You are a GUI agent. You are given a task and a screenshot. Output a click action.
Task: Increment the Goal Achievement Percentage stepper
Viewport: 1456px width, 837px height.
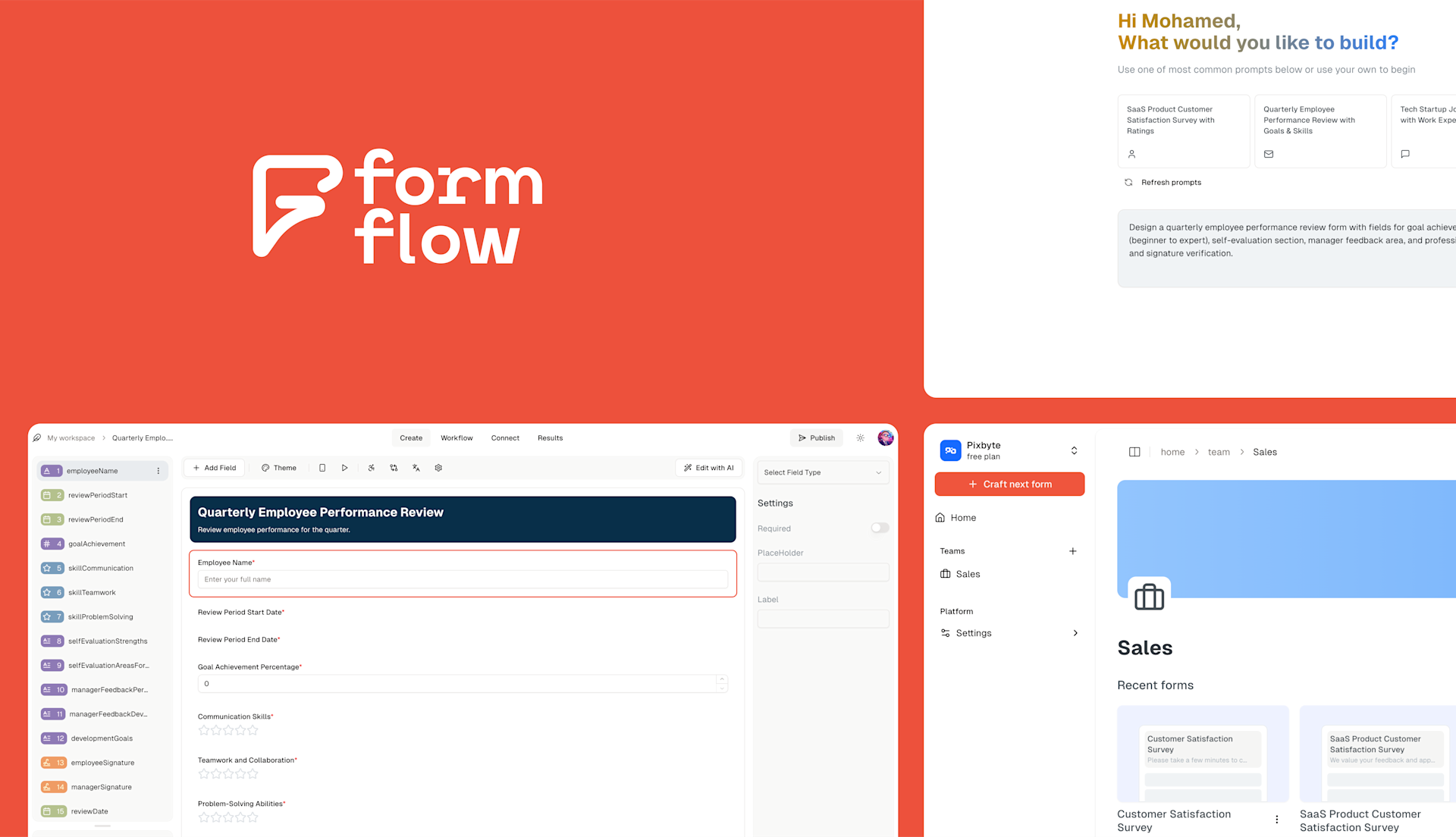pyautogui.click(x=722, y=679)
